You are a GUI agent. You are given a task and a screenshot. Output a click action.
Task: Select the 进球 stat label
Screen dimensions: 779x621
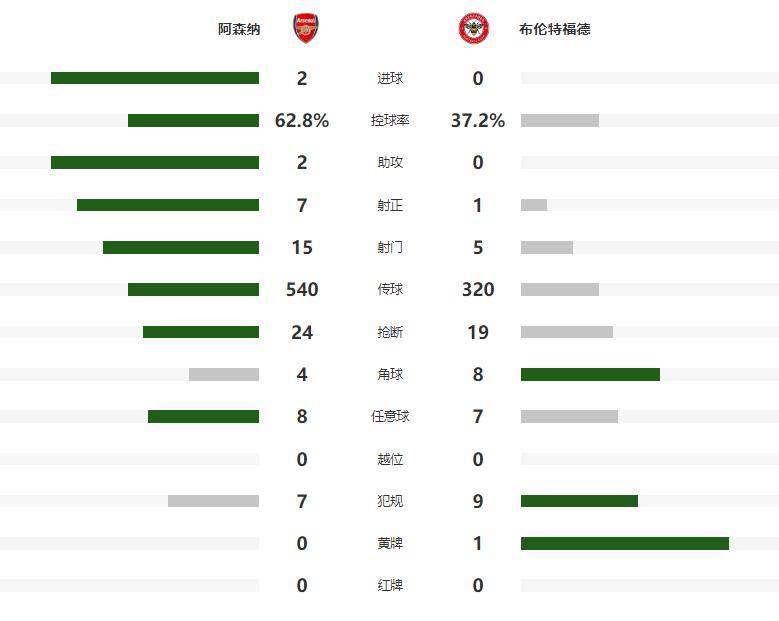(390, 78)
